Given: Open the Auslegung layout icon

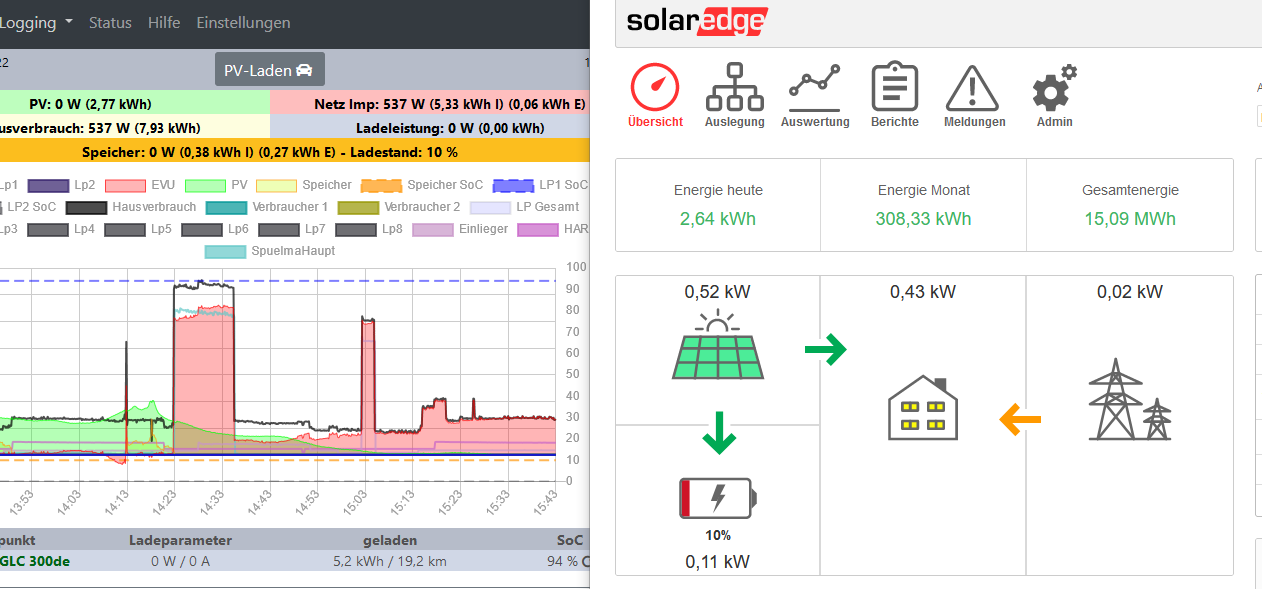Looking at the screenshot, I should point(734,88).
